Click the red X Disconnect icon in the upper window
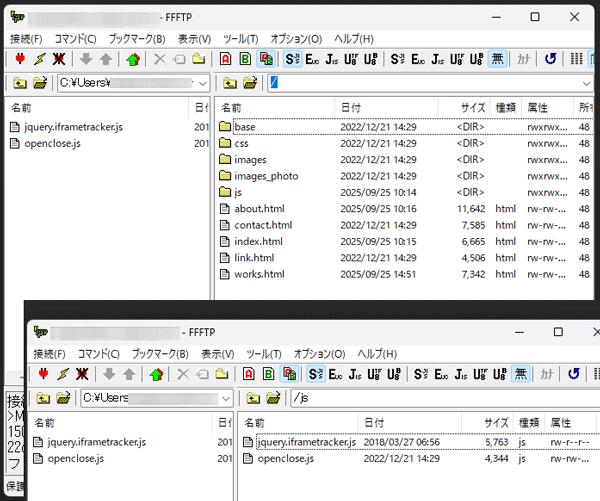Viewport: 600px width, 501px height. pyautogui.click(x=60, y=59)
